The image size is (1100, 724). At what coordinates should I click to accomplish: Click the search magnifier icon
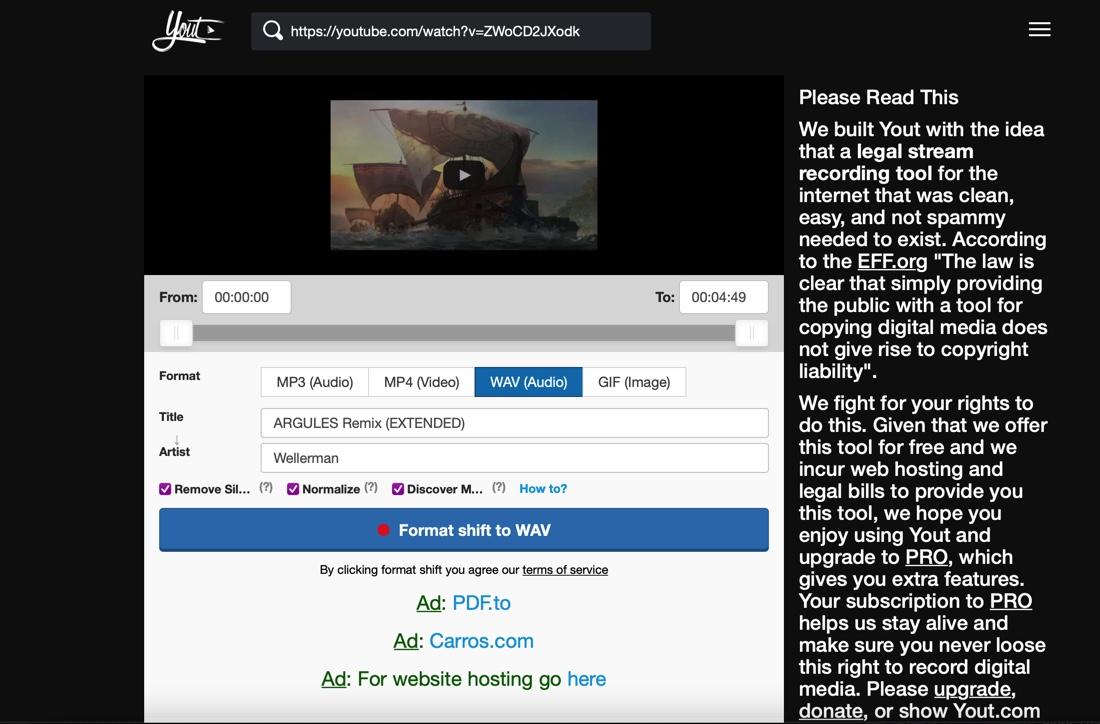(272, 31)
